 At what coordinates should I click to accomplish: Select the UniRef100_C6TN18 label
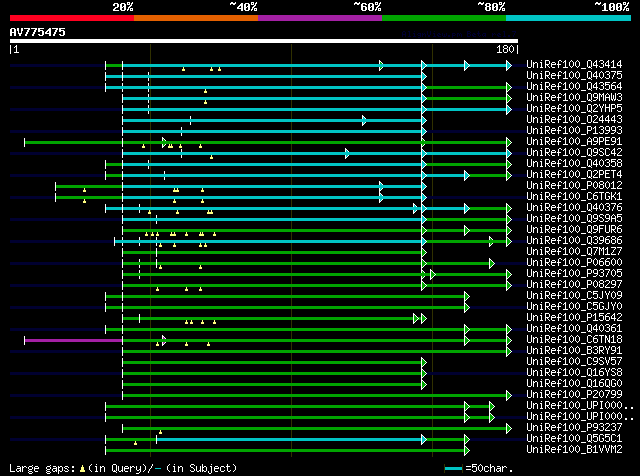tap(574, 340)
